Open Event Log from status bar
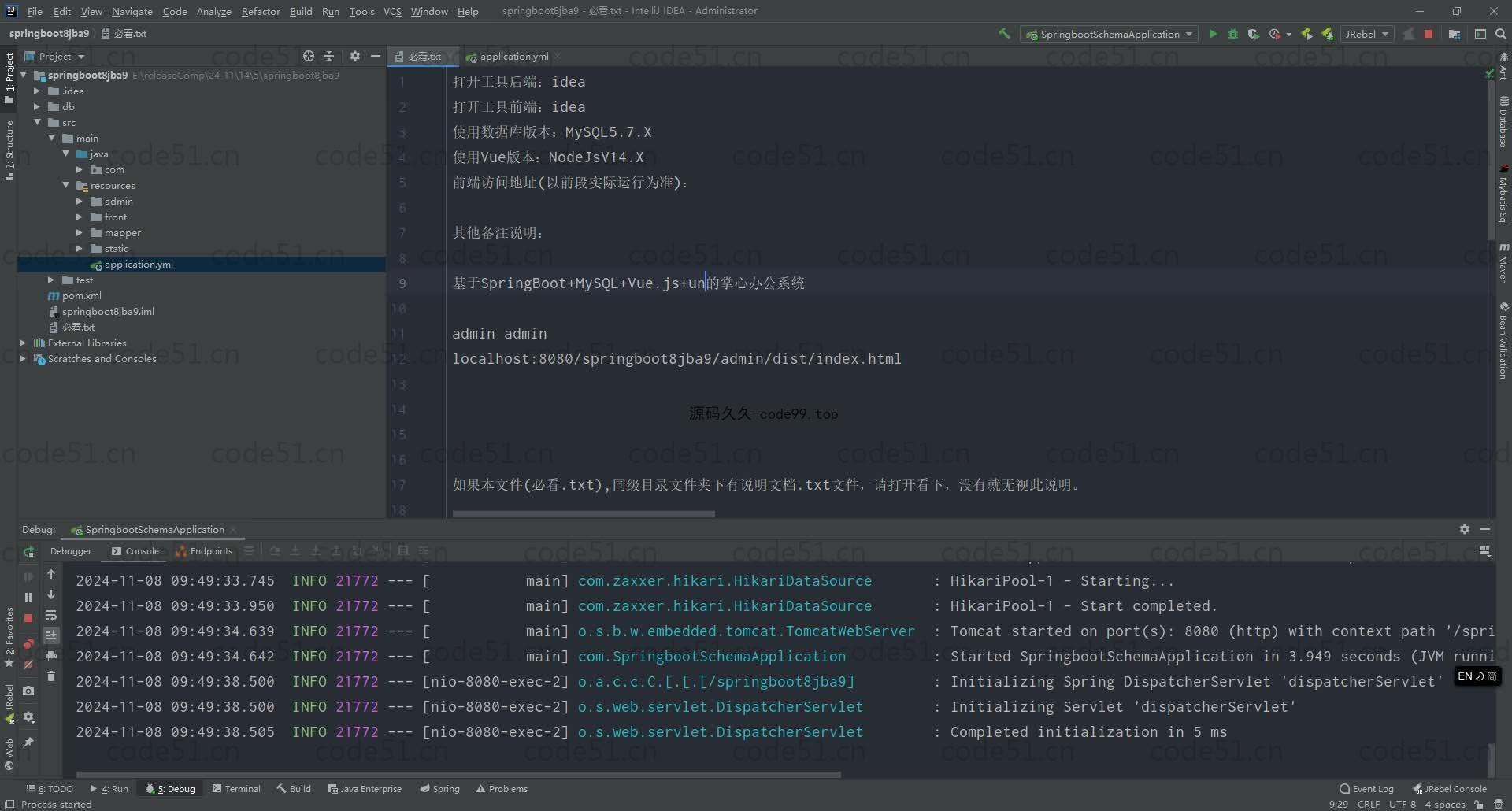 pyautogui.click(x=1366, y=788)
